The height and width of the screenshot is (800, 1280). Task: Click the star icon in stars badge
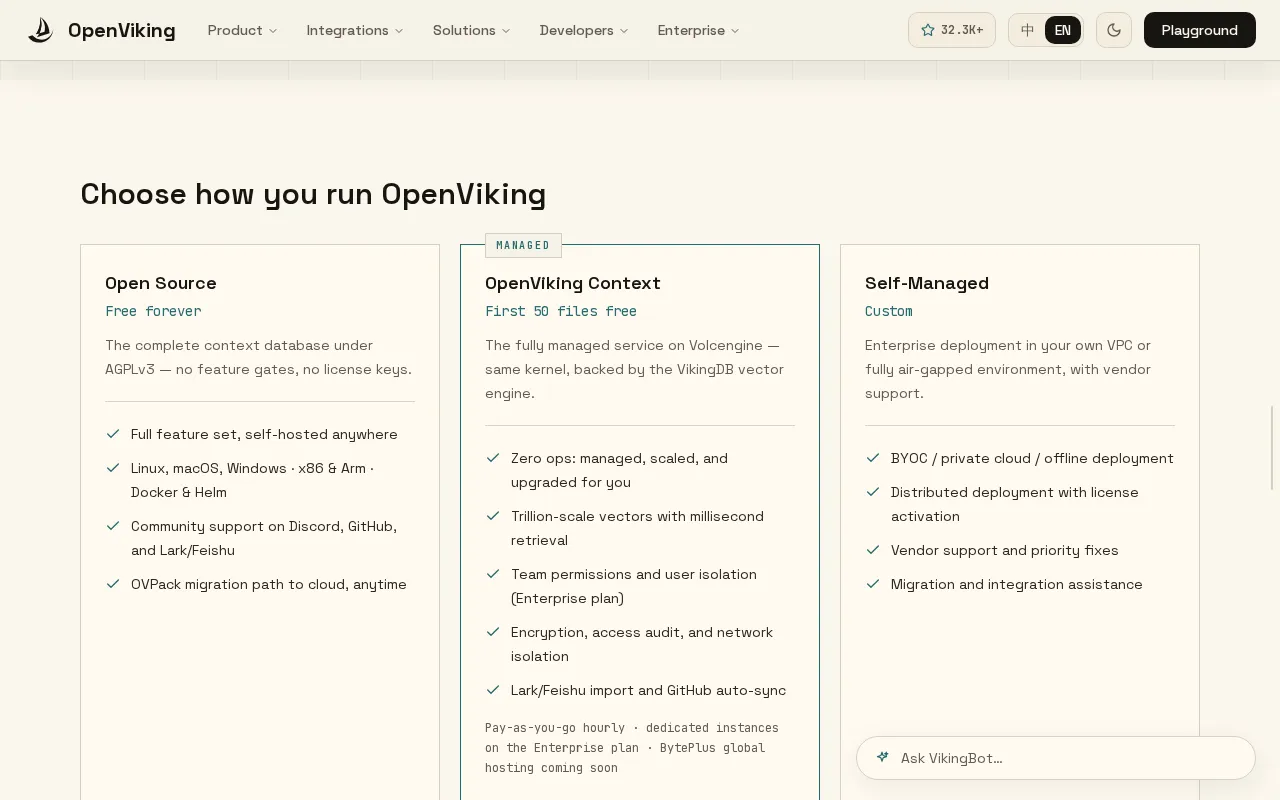point(927,30)
